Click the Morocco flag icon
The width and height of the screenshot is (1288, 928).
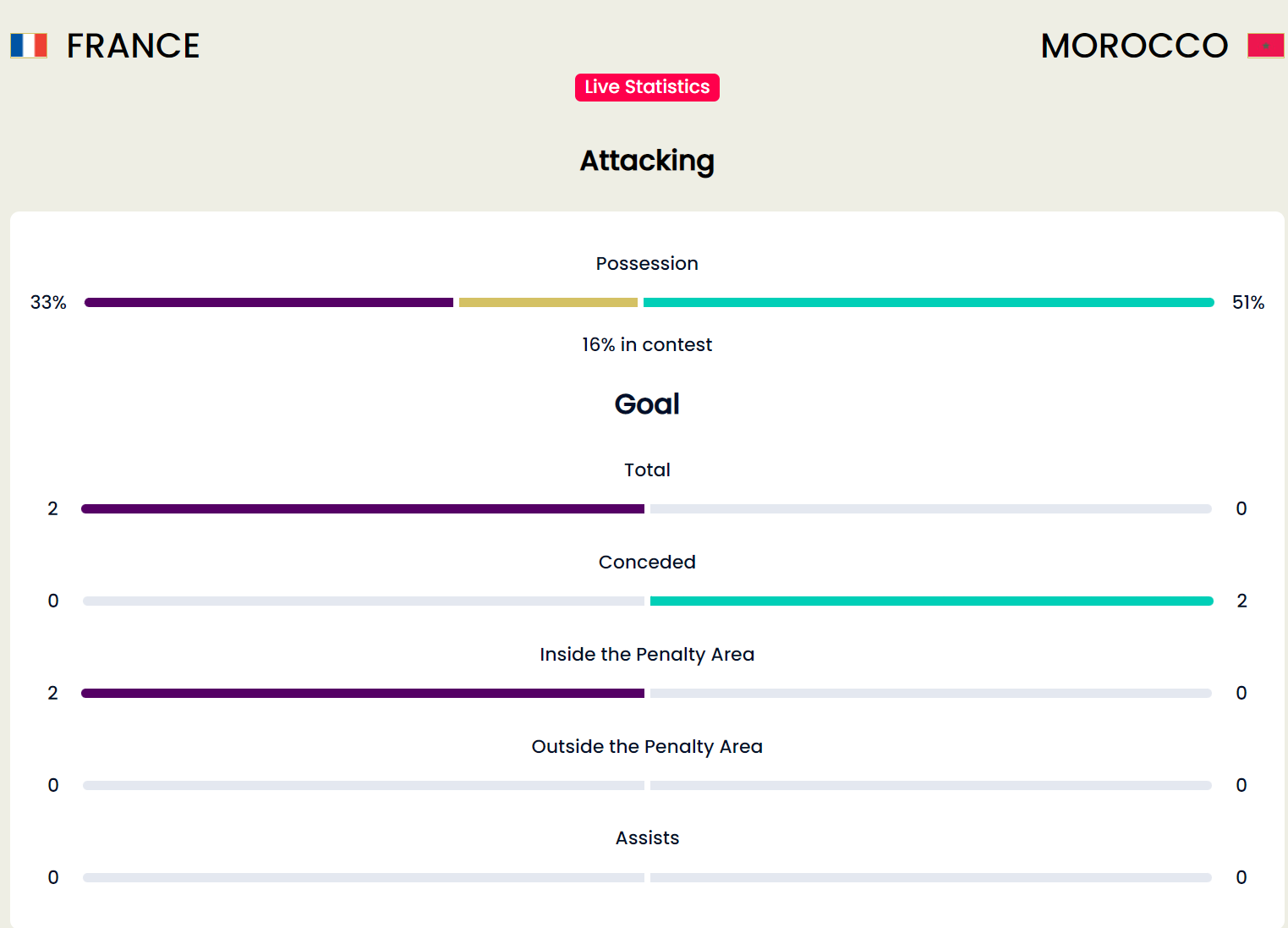[x=1266, y=46]
